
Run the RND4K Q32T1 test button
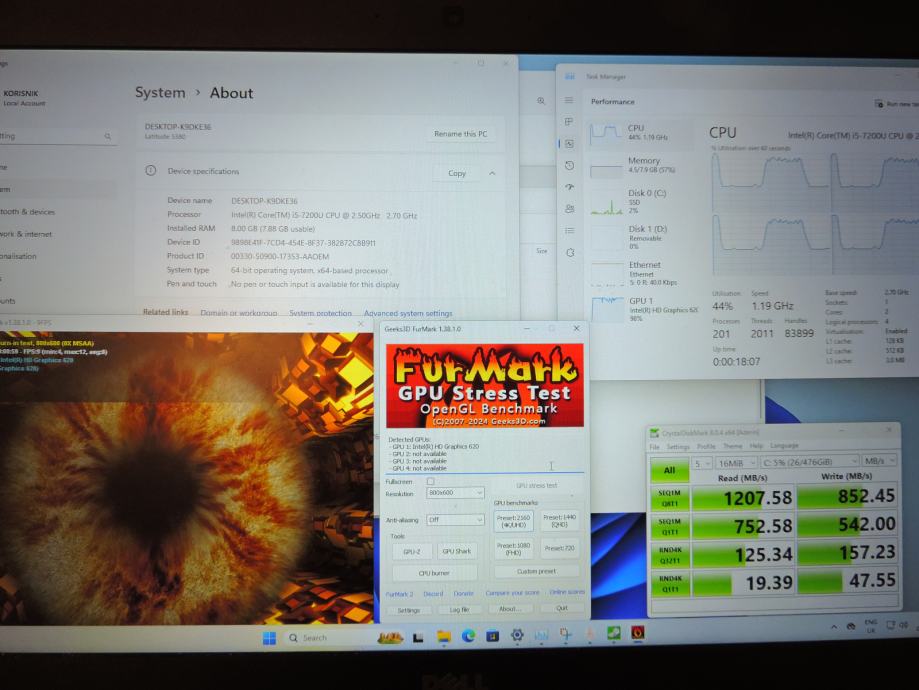[670, 555]
